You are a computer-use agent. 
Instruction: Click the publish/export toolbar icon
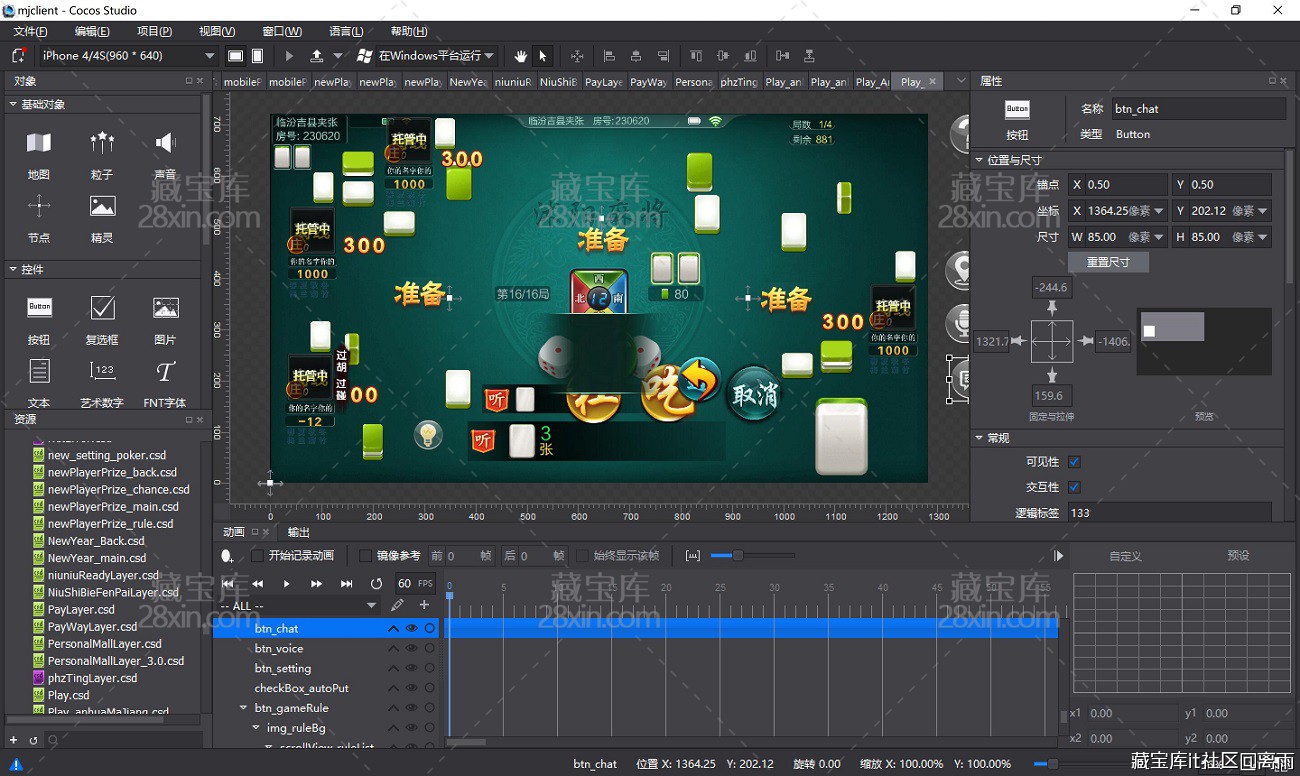point(317,56)
